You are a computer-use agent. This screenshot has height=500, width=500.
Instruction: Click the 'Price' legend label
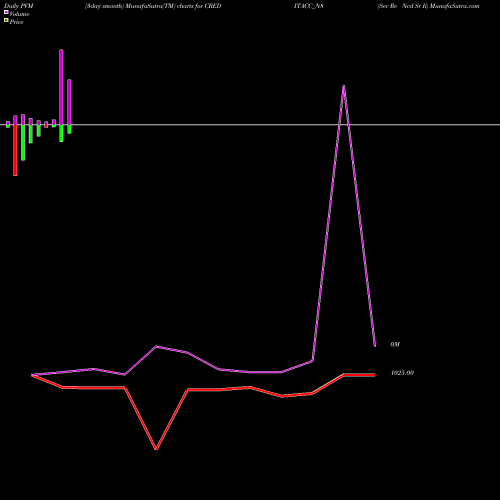point(17,22)
